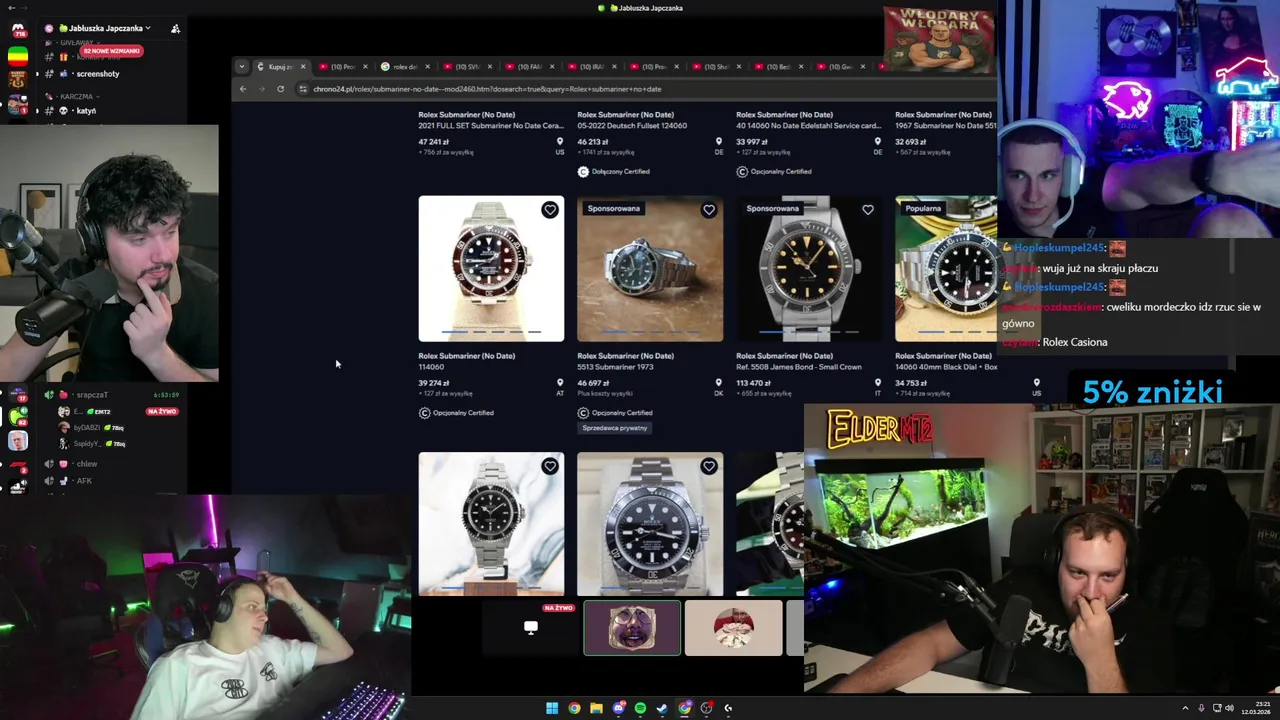Switch to the (10) Bed YouTube tab
The image size is (1280, 720).
[778, 67]
